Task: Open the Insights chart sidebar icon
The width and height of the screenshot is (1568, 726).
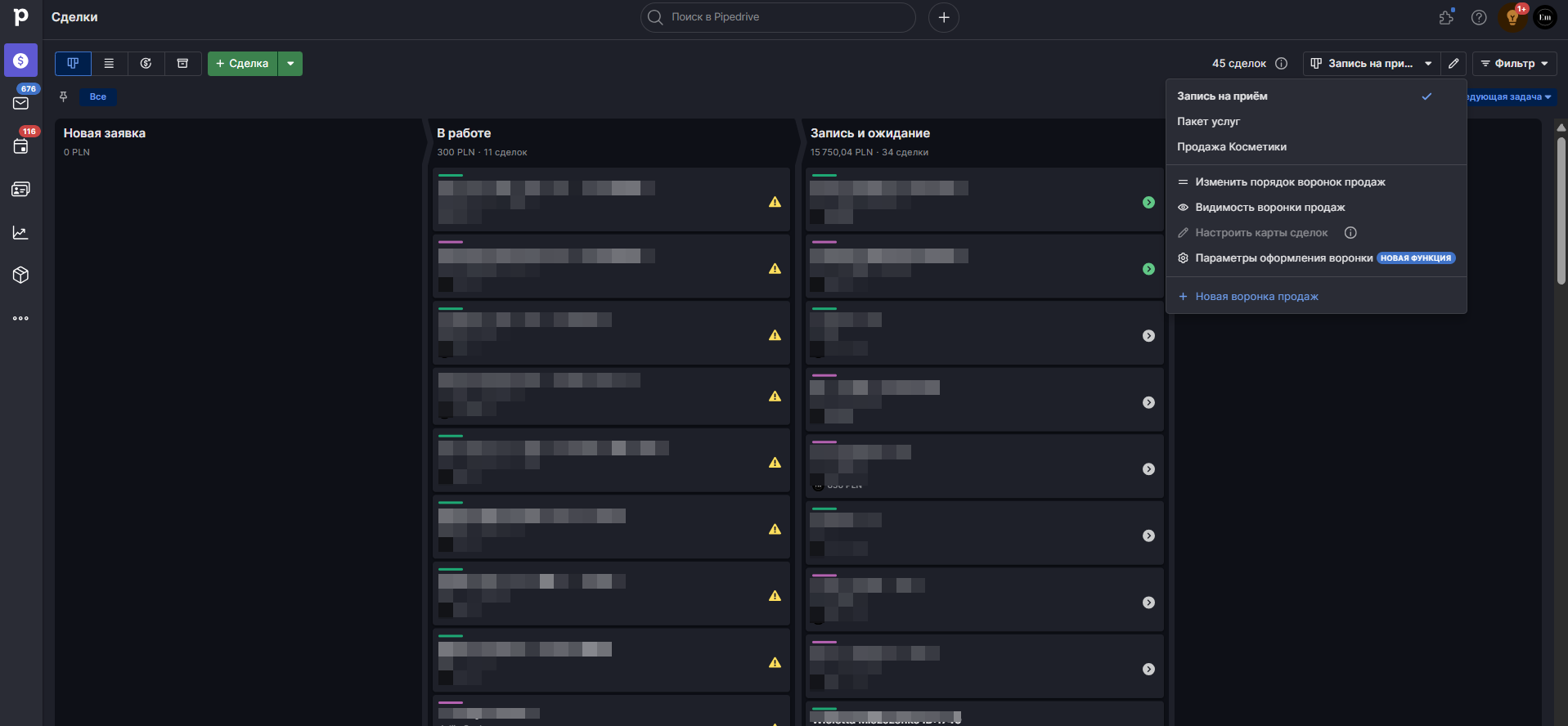Action: [20, 233]
